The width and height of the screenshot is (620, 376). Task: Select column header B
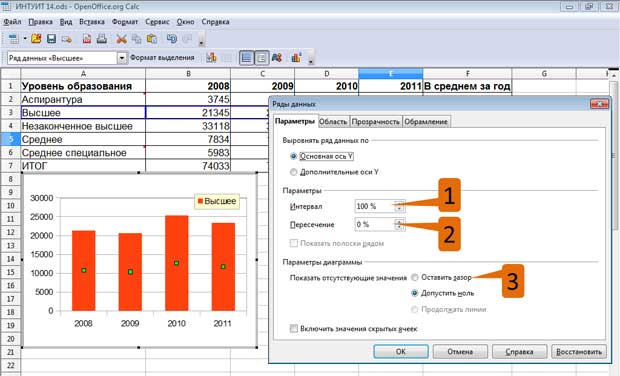[x=188, y=74]
